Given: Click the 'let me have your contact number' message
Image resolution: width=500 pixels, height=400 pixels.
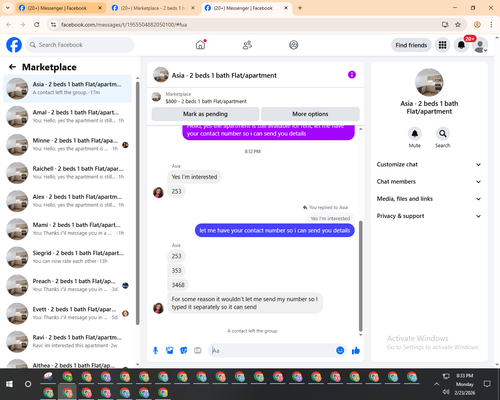Looking at the screenshot, I should click(275, 230).
